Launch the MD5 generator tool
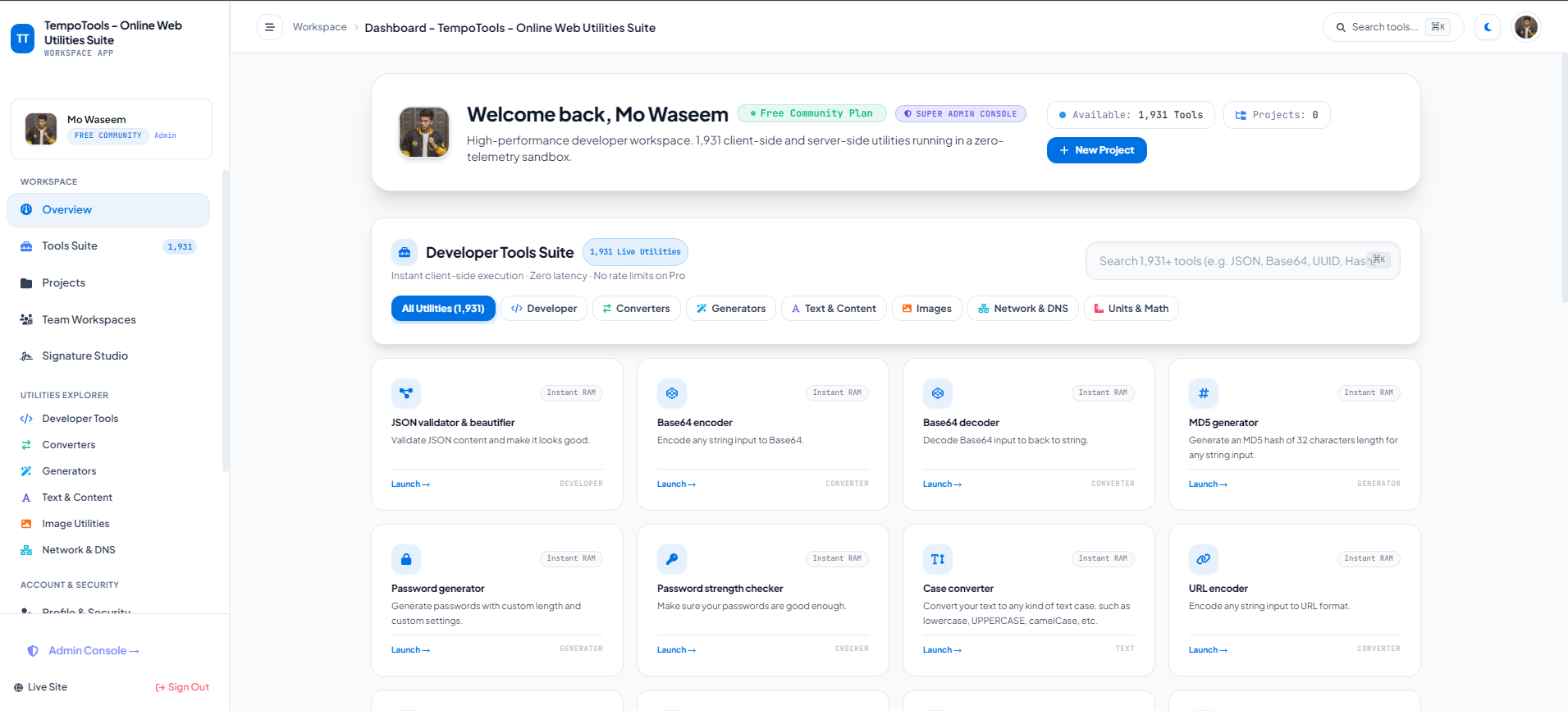 1208,484
